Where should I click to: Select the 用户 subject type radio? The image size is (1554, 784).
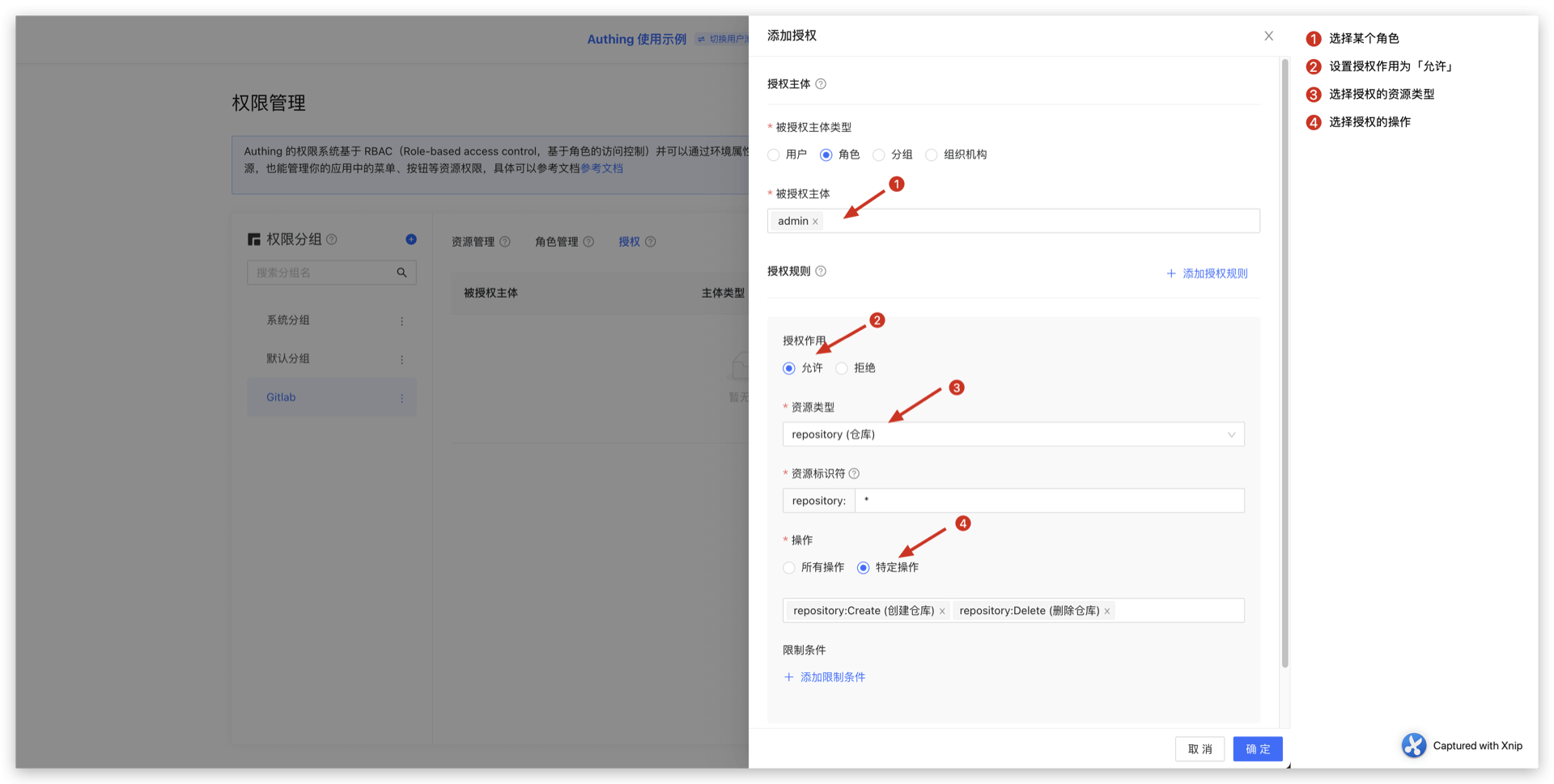[x=774, y=155]
